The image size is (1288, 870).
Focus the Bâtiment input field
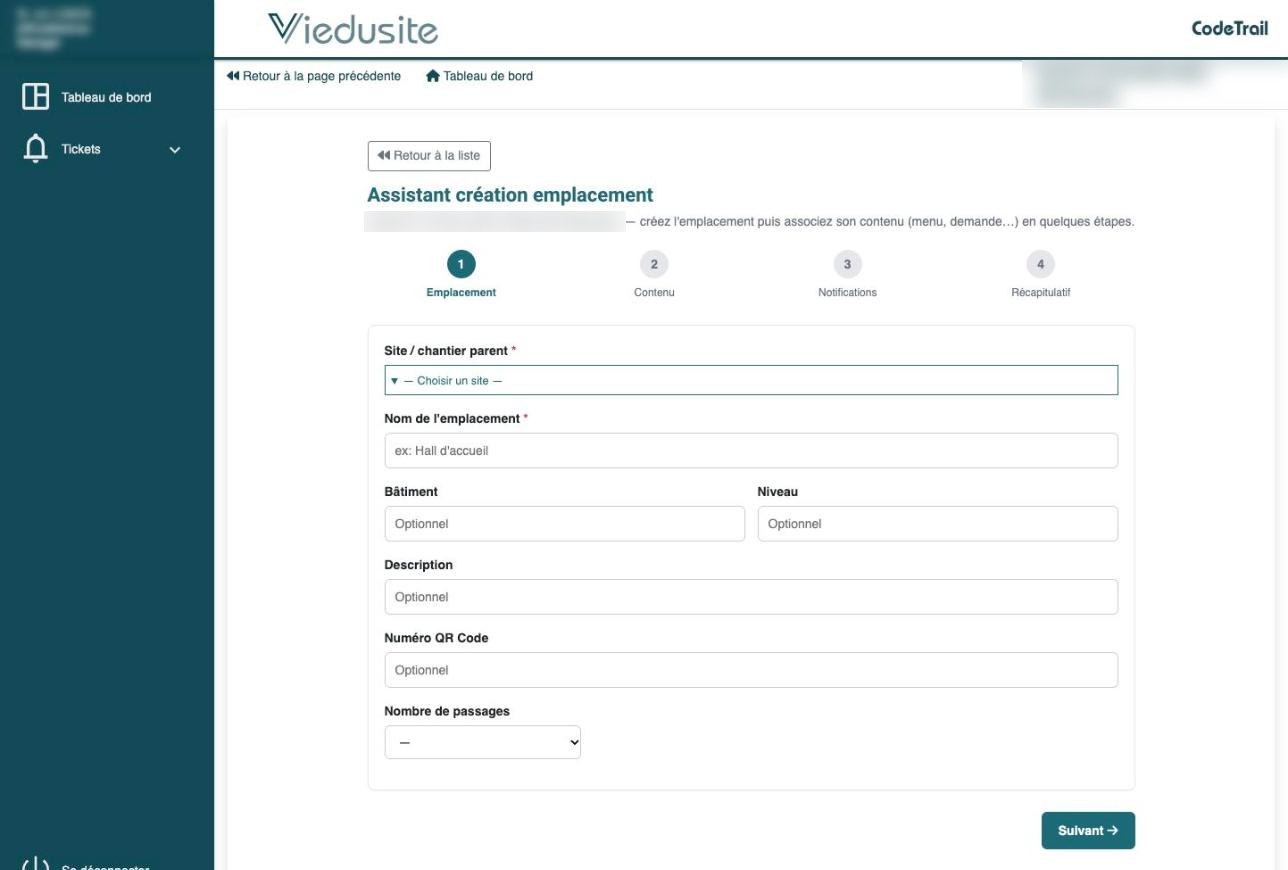(565, 524)
